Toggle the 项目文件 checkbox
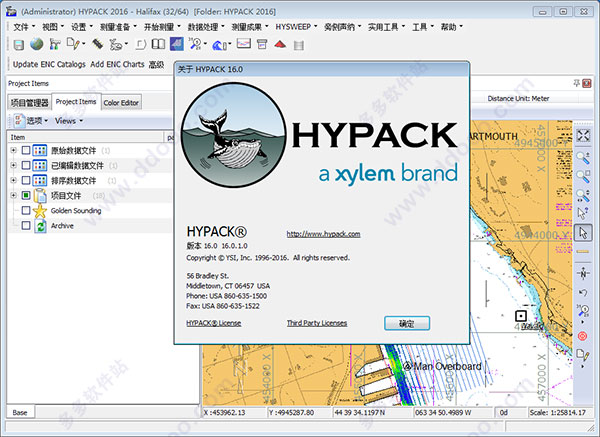Image resolution: width=600 pixels, height=437 pixels. click(26, 196)
